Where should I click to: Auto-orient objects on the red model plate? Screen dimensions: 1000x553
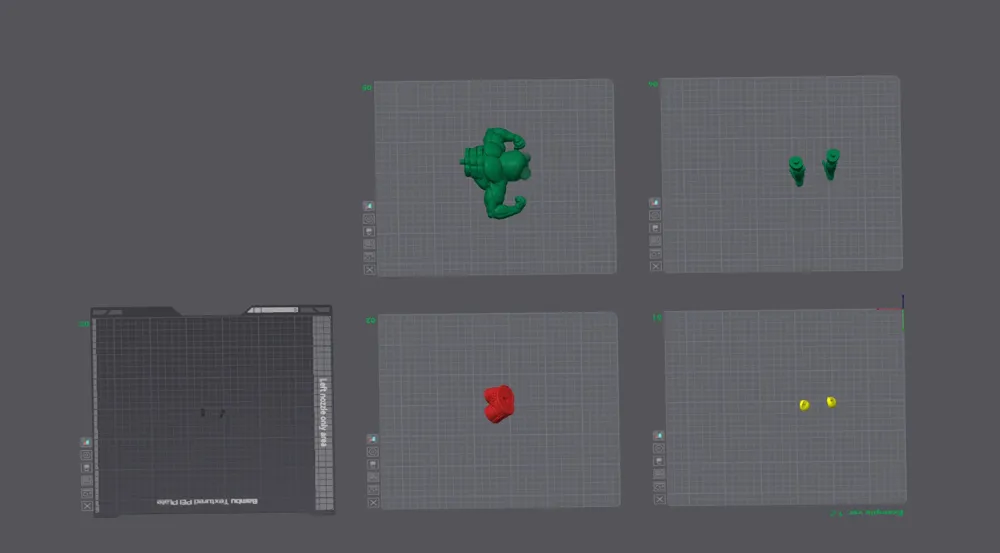(373, 490)
